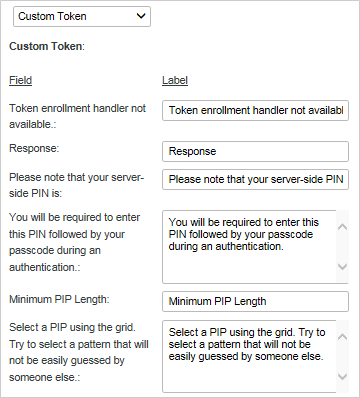Click scroll down arrow in PIP grid text area
This screenshot has height=398, width=360.
342,377
